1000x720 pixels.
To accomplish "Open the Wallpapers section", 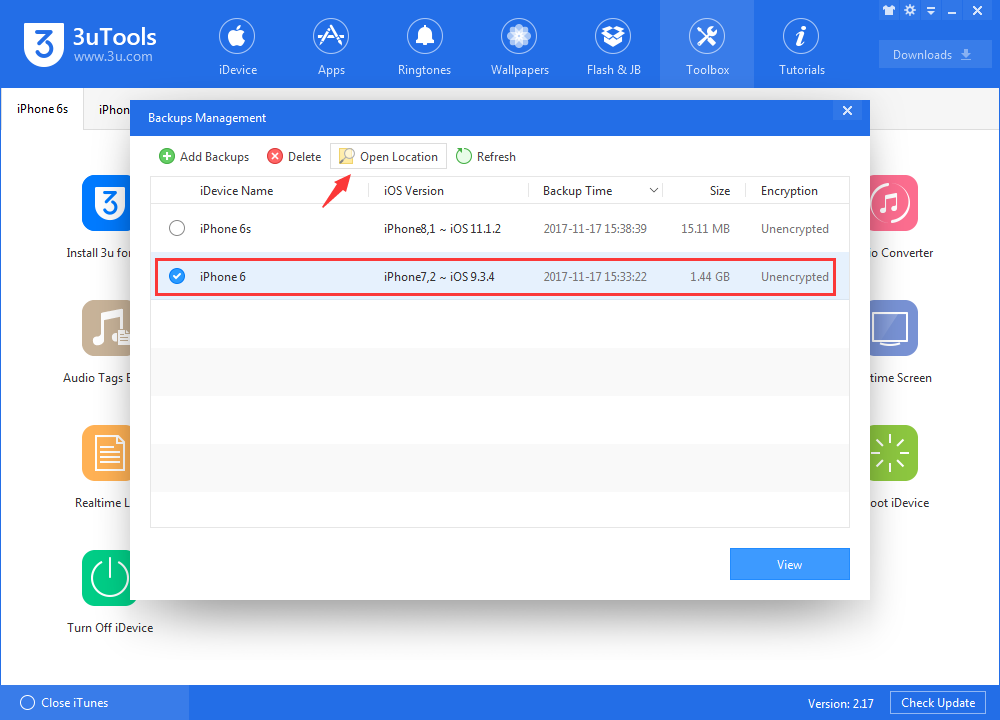I will click(x=519, y=47).
